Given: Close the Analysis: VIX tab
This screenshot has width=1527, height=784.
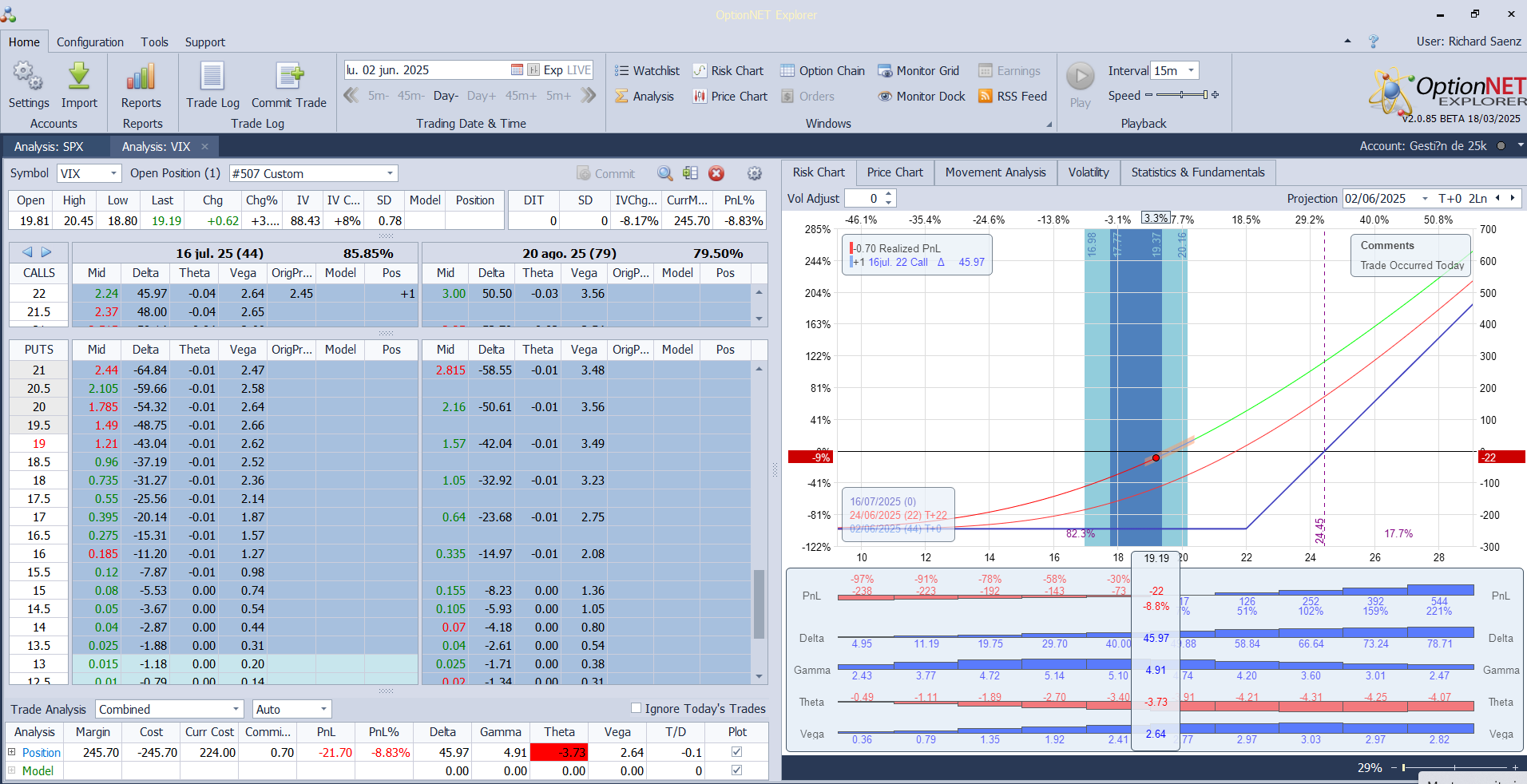Looking at the screenshot, I should pos(204,147).
